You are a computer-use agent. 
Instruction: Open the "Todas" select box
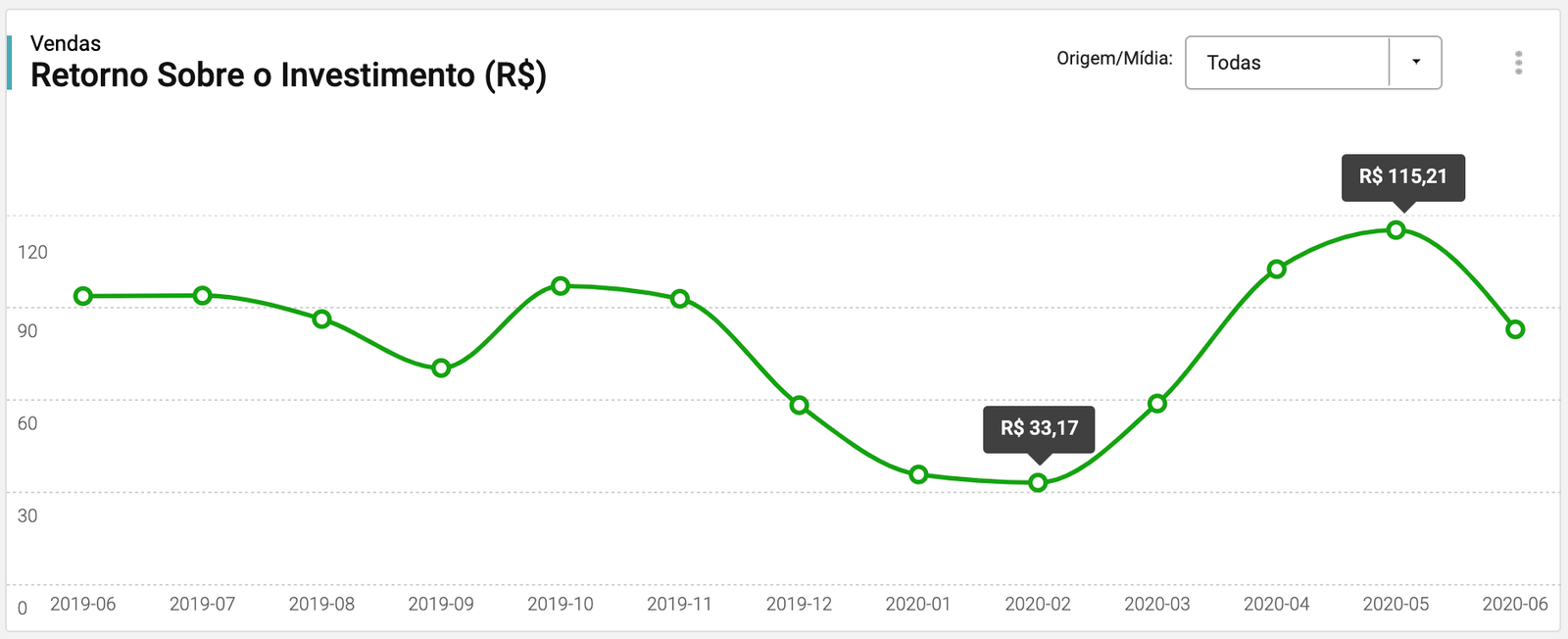click(1287, 63)
